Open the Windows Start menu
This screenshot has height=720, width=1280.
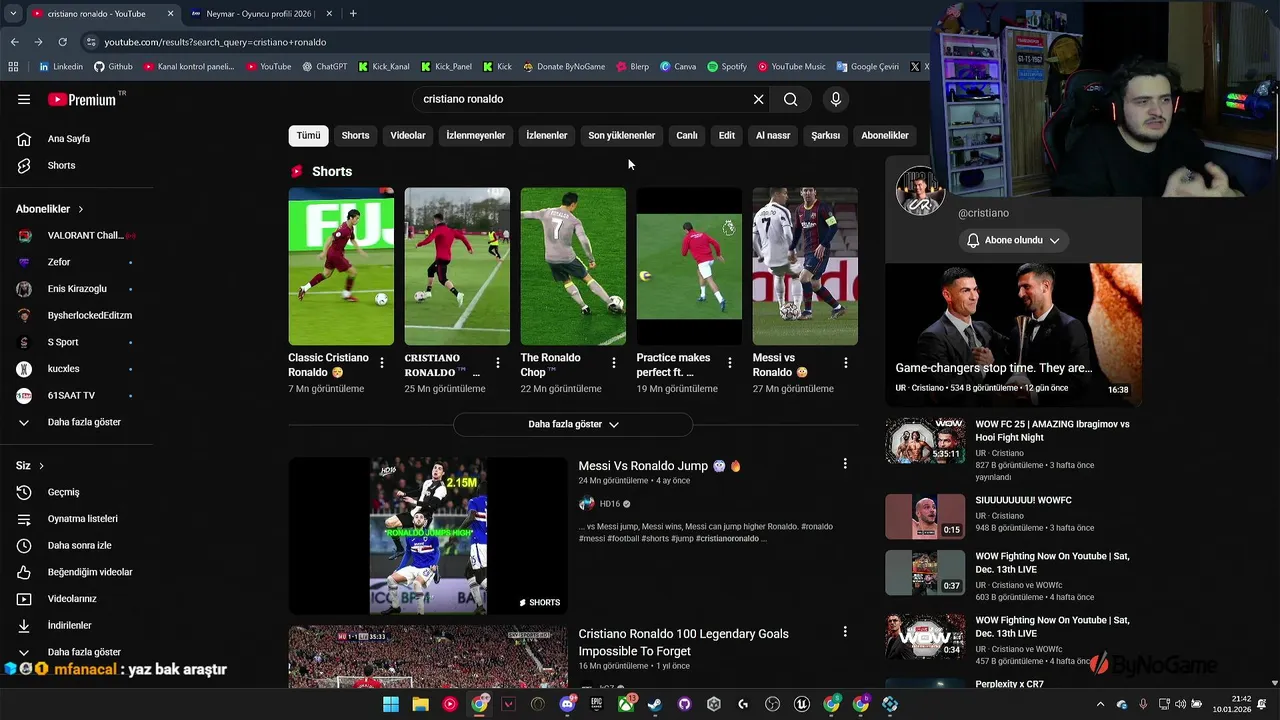pos(391,704)
